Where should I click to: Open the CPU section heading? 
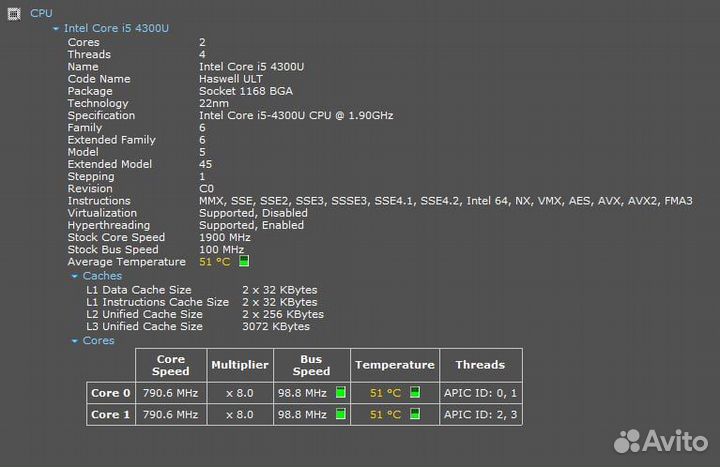click(41, 13)
